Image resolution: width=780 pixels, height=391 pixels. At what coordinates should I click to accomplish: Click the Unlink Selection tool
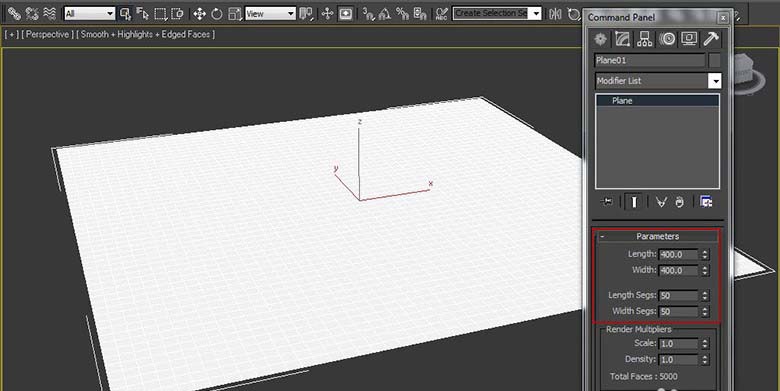pyautogui.click(x=32, y=13)
